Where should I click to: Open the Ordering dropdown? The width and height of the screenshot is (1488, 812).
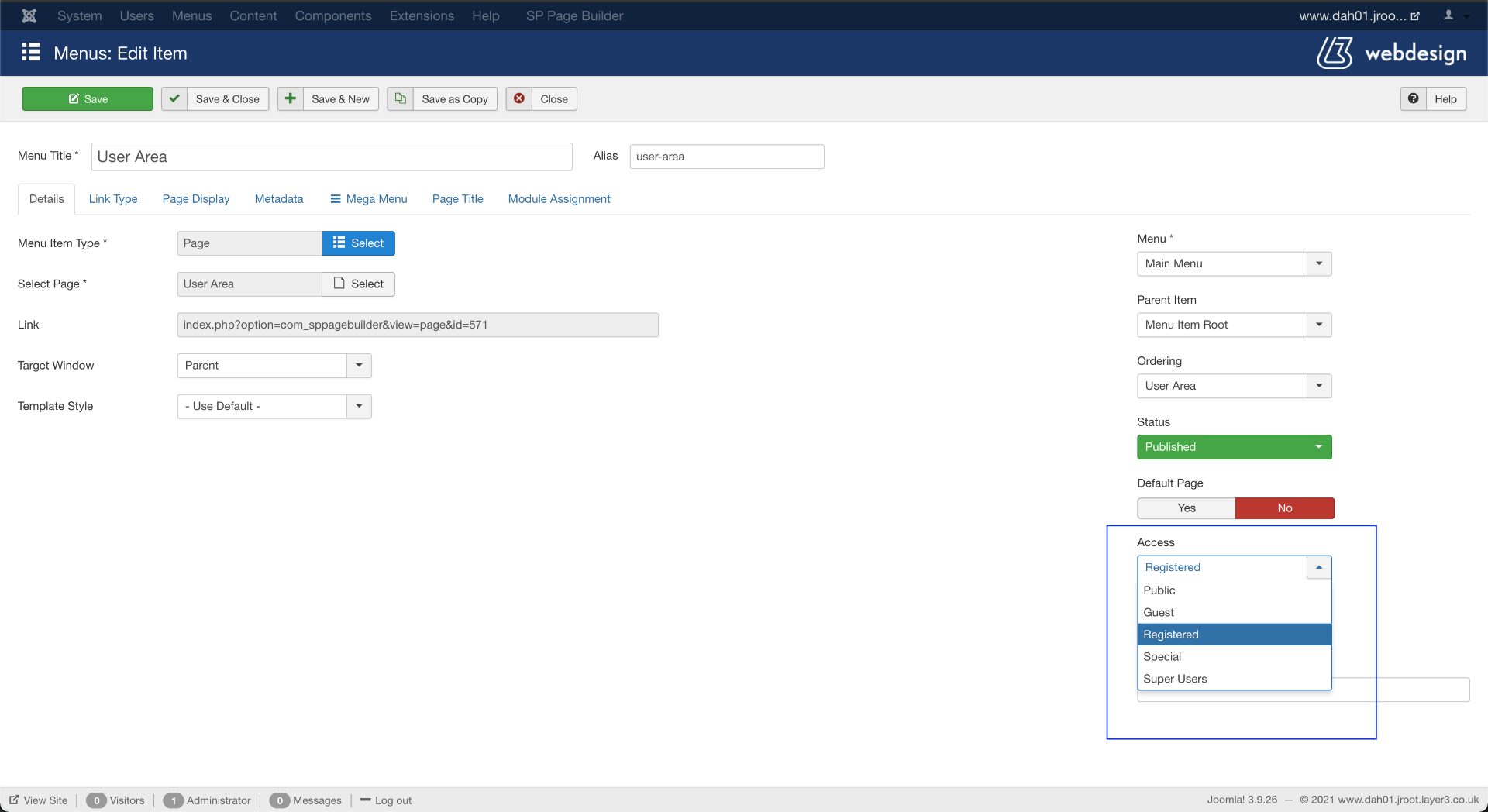[x=1235, y=386]
